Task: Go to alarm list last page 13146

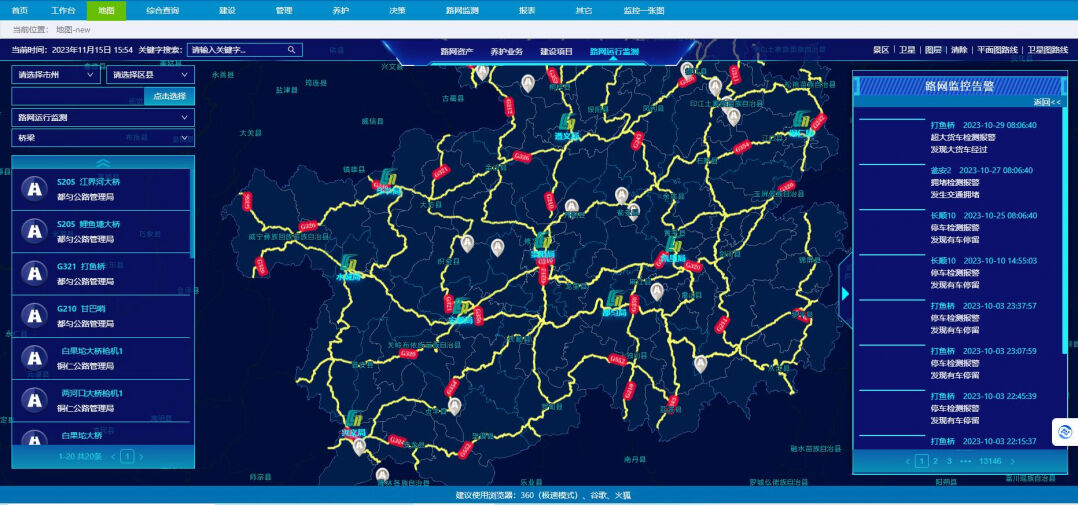Action: (990, 461)
